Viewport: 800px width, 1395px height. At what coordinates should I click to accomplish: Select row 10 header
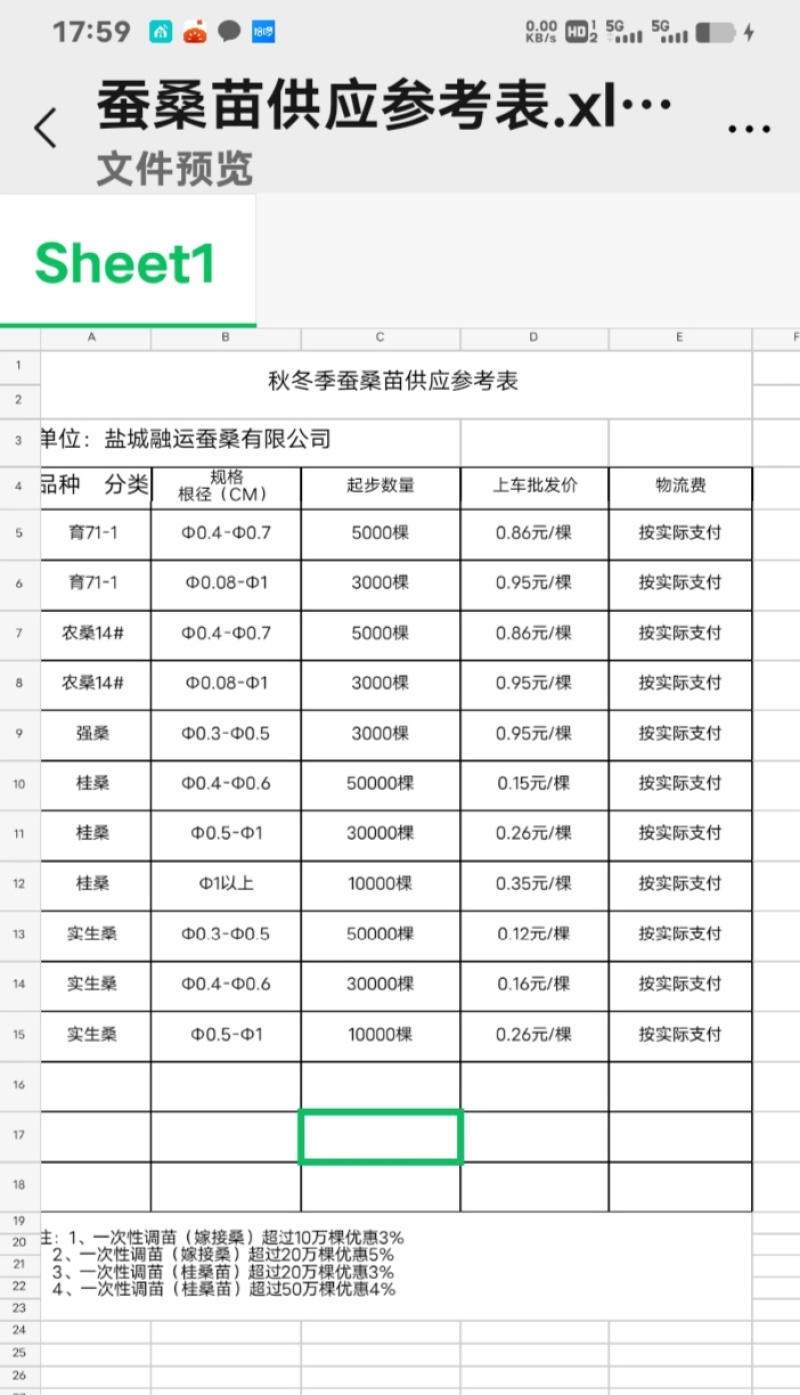click(x=20, y=785)
